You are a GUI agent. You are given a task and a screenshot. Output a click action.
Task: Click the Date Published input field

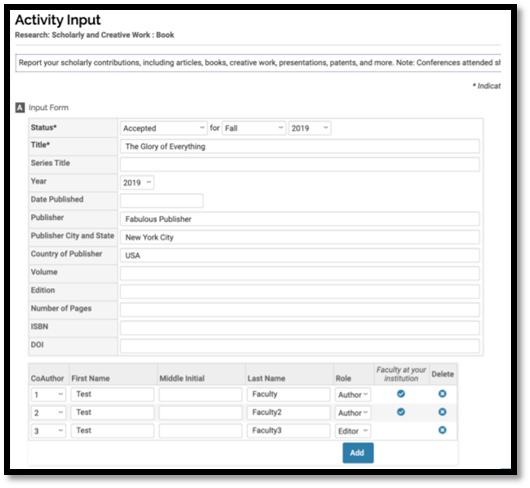[162, 201]
